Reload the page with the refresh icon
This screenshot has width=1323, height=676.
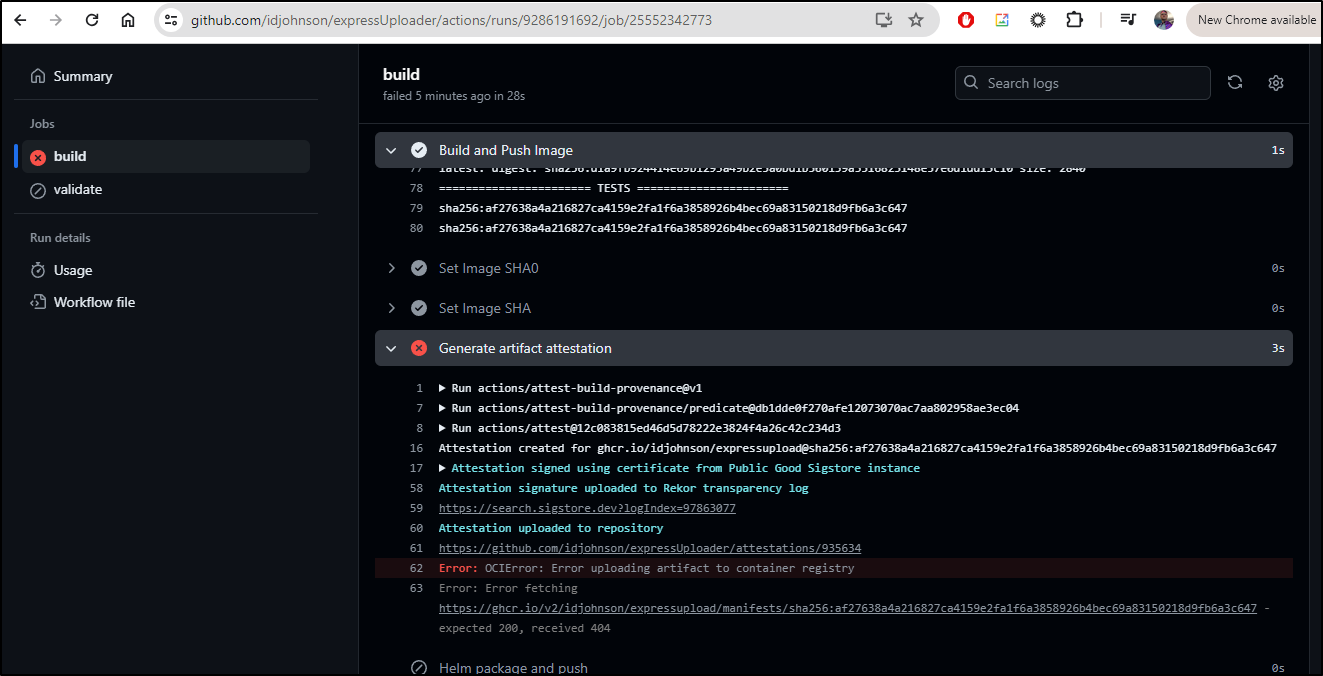[92, 20]
